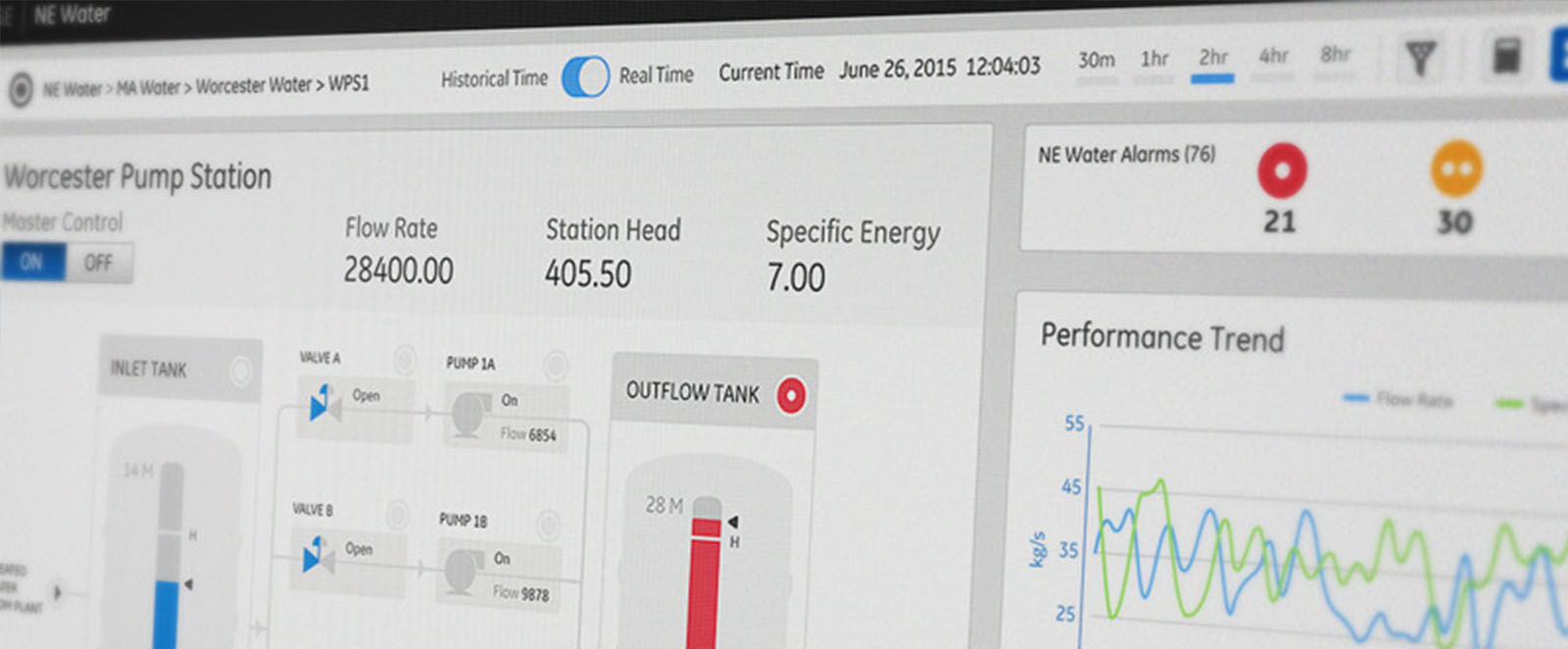Open NE Water breadcrumb link
1568x649 pixels.
(72, 89)
